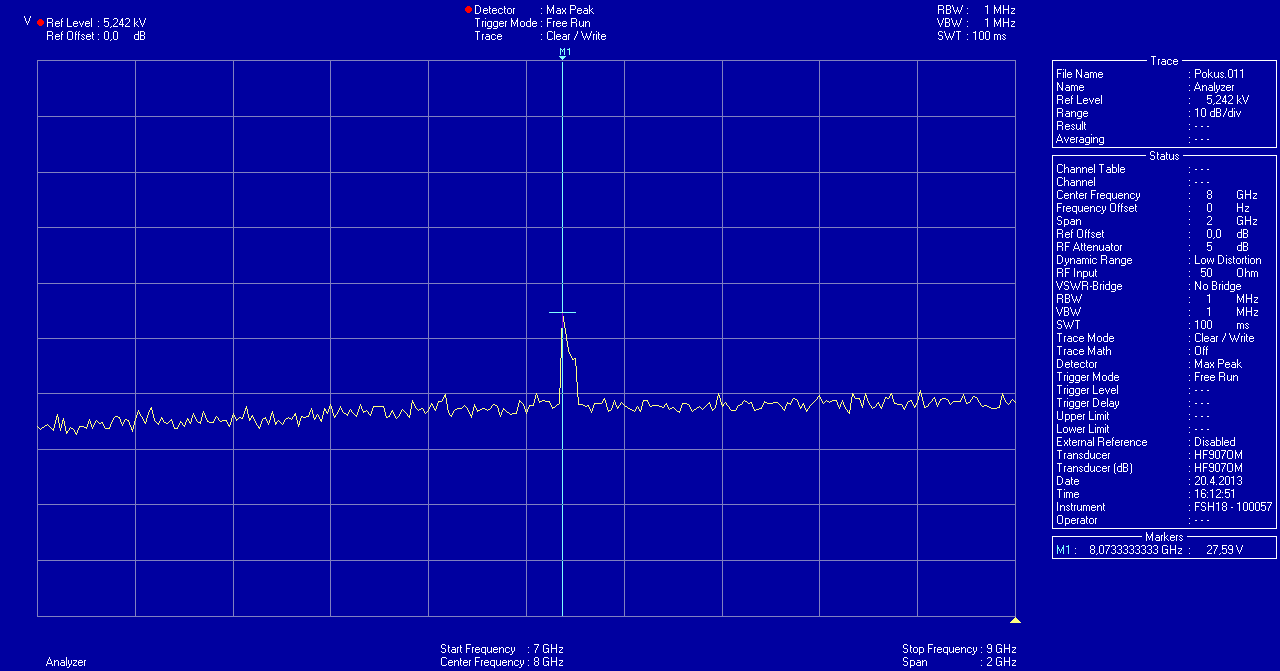Click the Span 2 GHz status row

pyautogui.click(x=1156, y=221)
